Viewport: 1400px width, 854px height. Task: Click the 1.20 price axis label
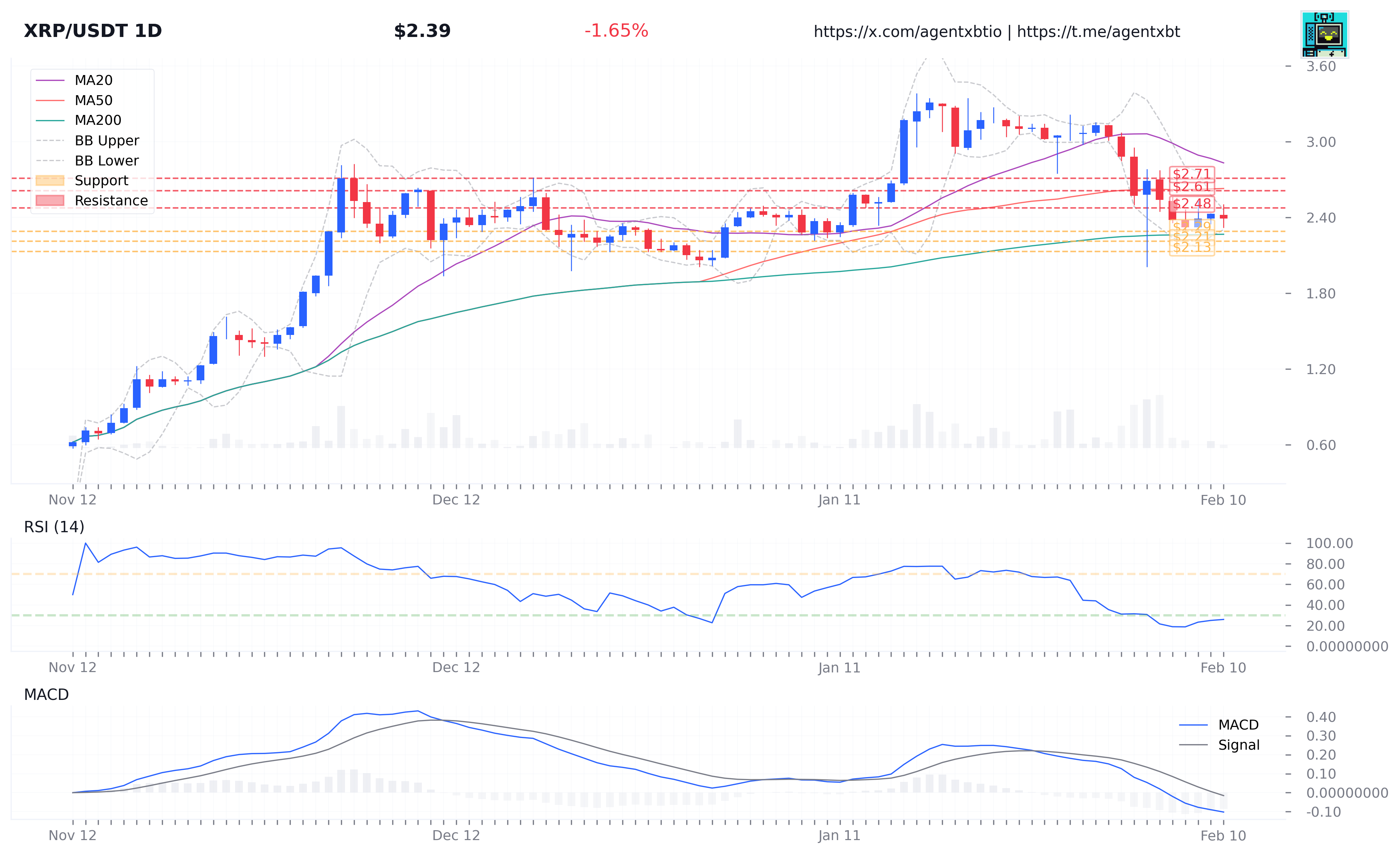pyautogui.click(x=1321, y=370)
